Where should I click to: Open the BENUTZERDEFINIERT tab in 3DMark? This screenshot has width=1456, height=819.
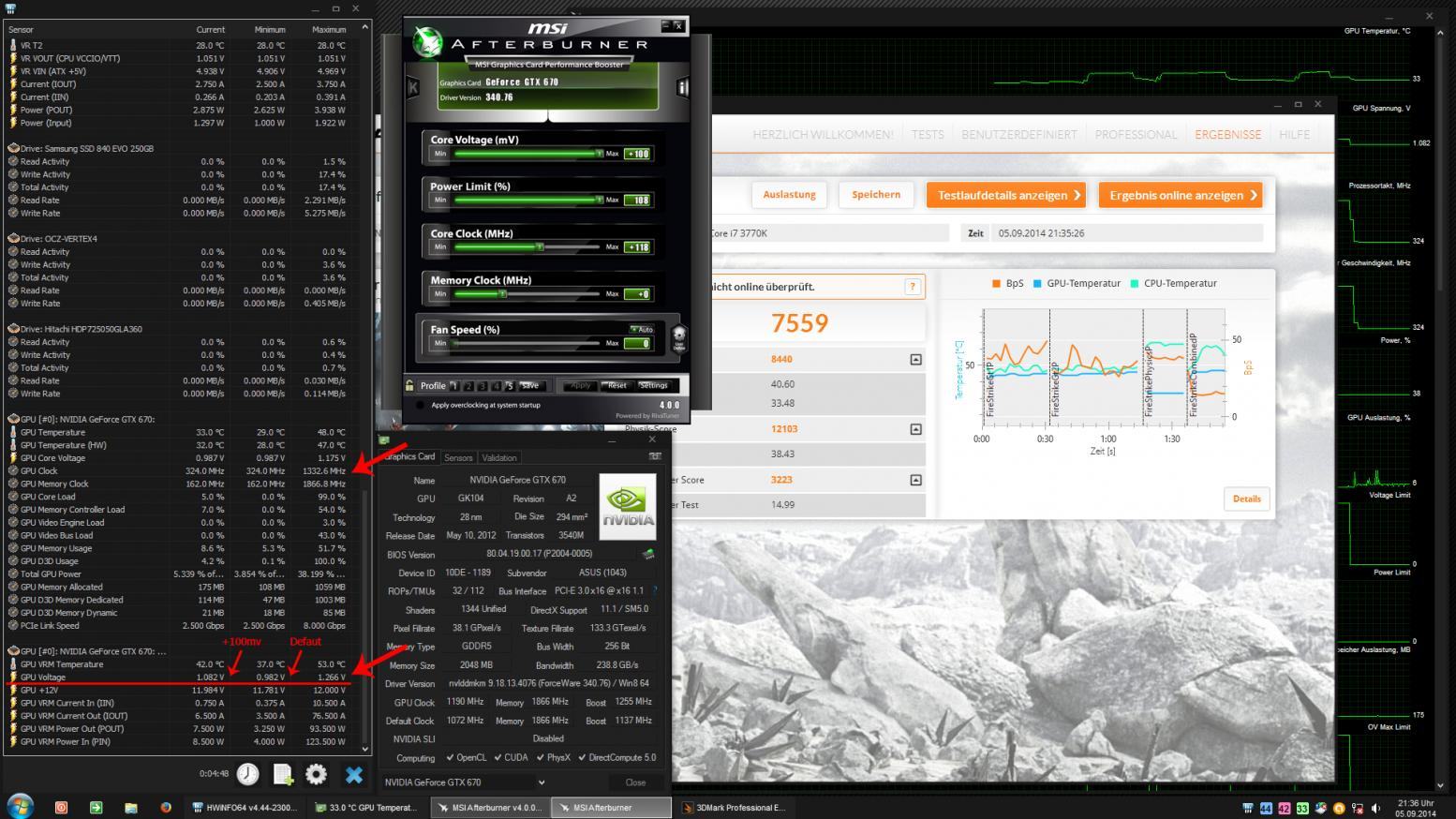point(1019,134)
